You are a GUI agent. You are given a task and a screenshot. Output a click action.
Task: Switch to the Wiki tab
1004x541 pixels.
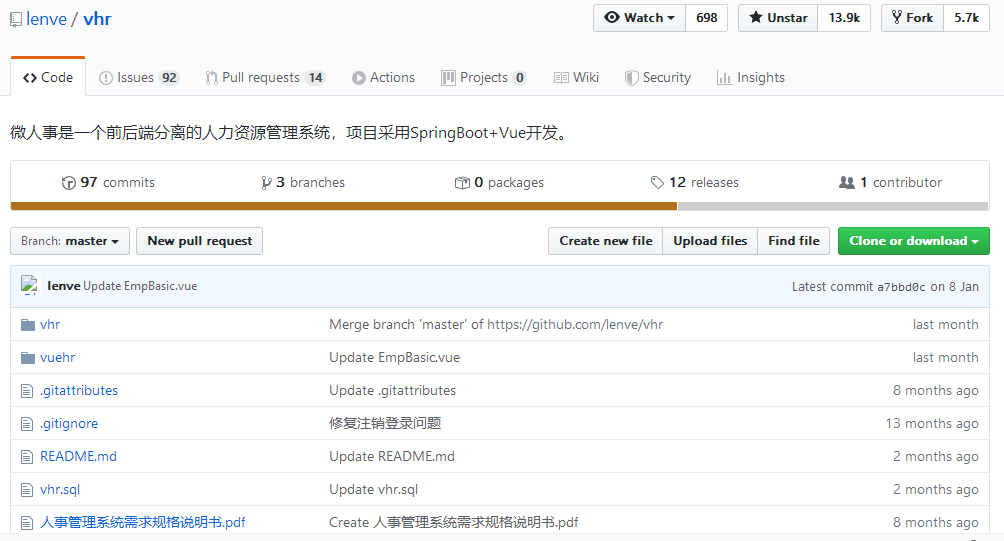(x=576, y=77)
